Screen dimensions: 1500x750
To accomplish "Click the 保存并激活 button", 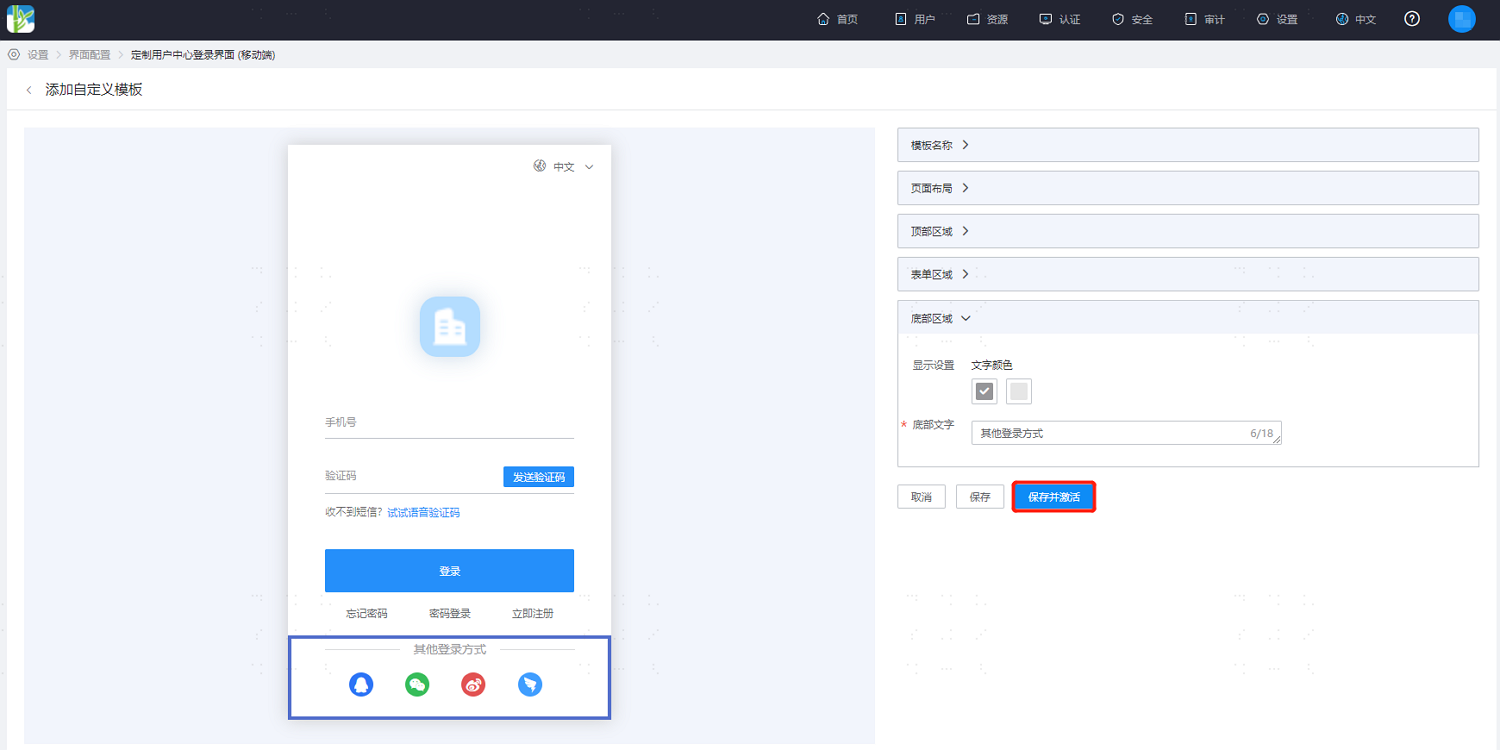I will click(x=1054, y=497).
